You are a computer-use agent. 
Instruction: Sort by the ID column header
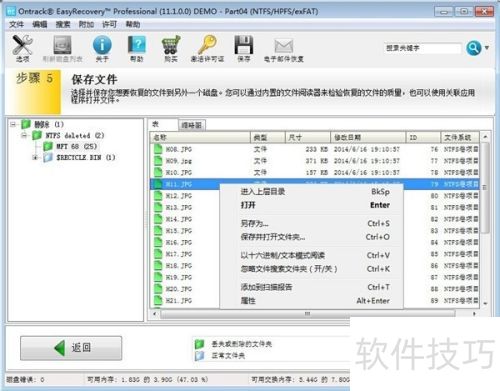pyautogui.click(x=423, y=137)
